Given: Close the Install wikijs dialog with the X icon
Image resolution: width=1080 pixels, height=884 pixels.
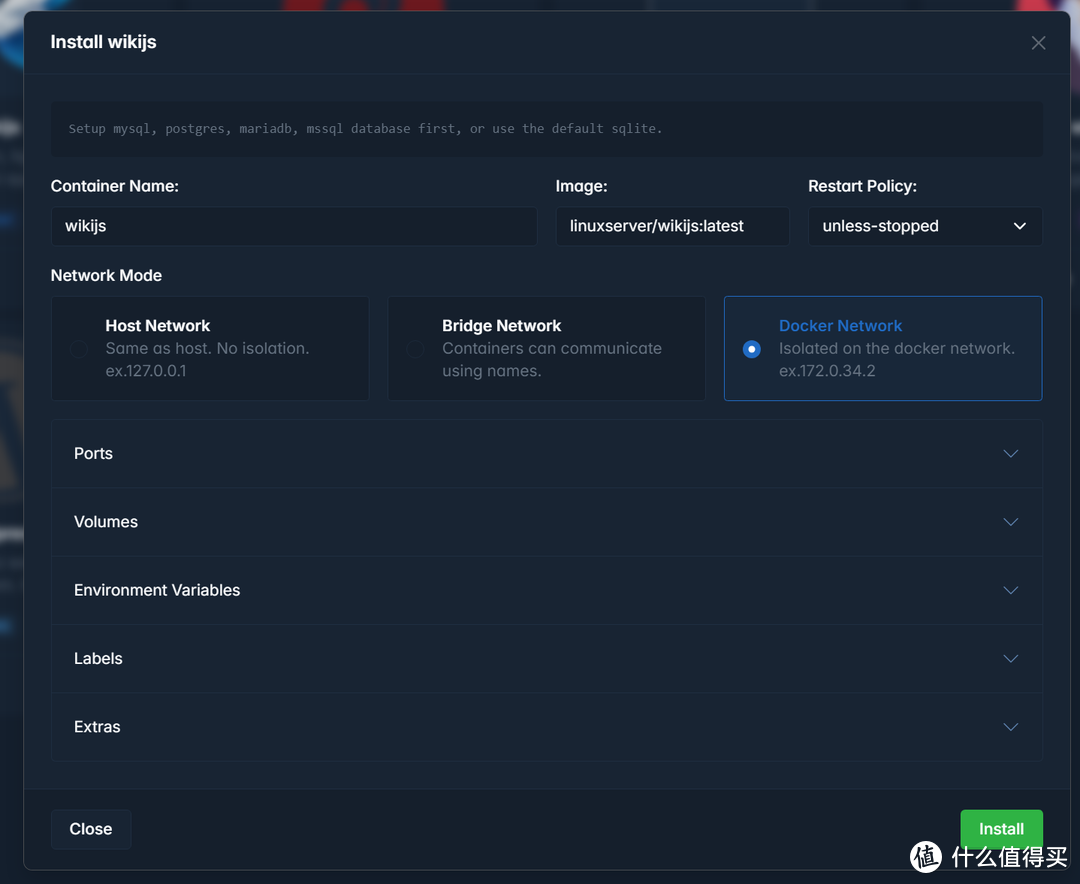Looking at the screenshot, I should tap(1038, 43).
